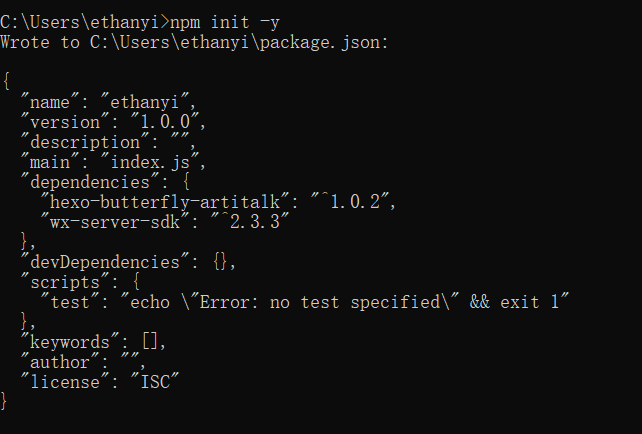
Task: Click the "description" key
Action: pyautogui.click(x=85, y=142)
